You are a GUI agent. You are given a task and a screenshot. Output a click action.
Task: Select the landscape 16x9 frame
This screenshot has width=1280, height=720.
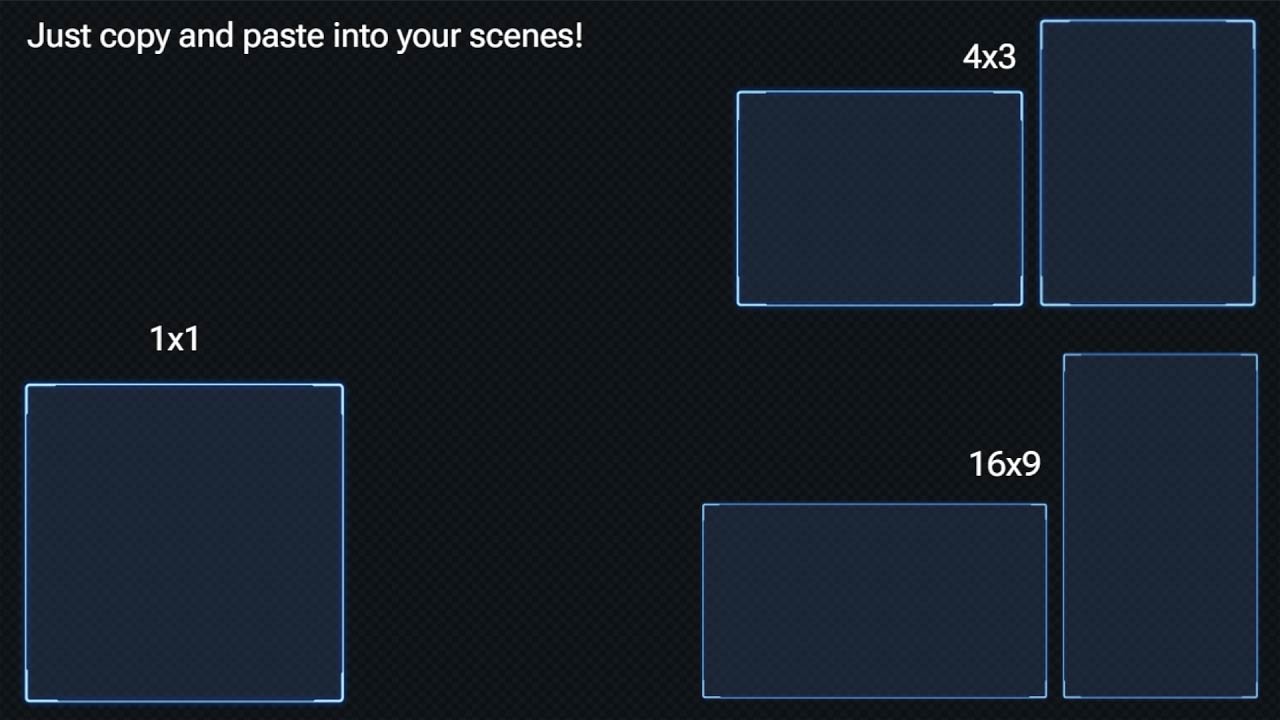875,601
